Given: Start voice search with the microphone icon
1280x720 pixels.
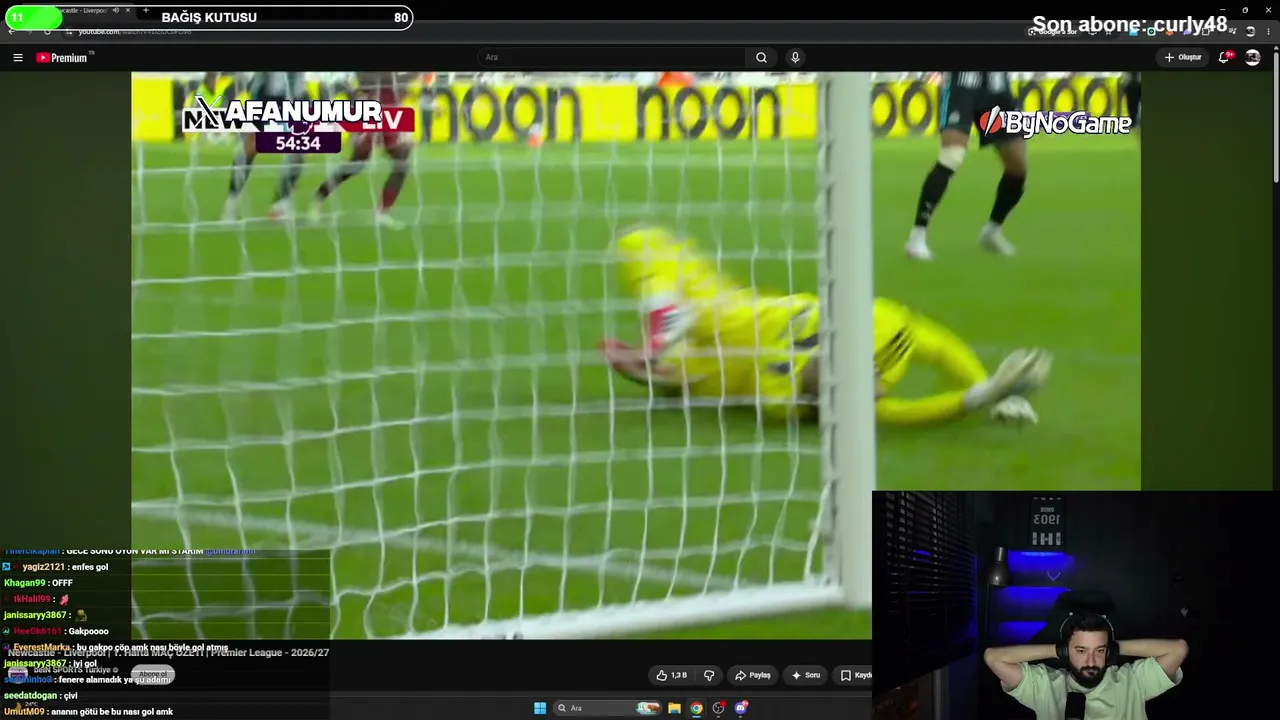Looking at the screenshot, I should pyautogui.click(x=795, y=58).
